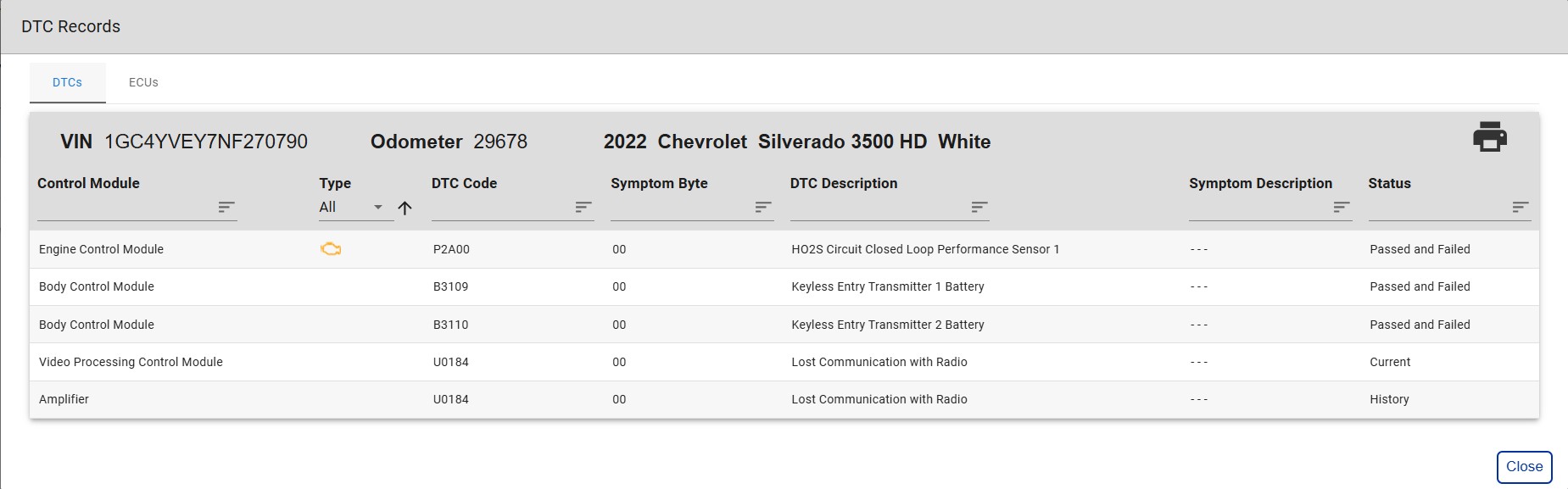Image resolution: width=1568 pixels, height=489 pixels.
Task: Switch to the ECUs tab
Action: click(x=143, y=83)
